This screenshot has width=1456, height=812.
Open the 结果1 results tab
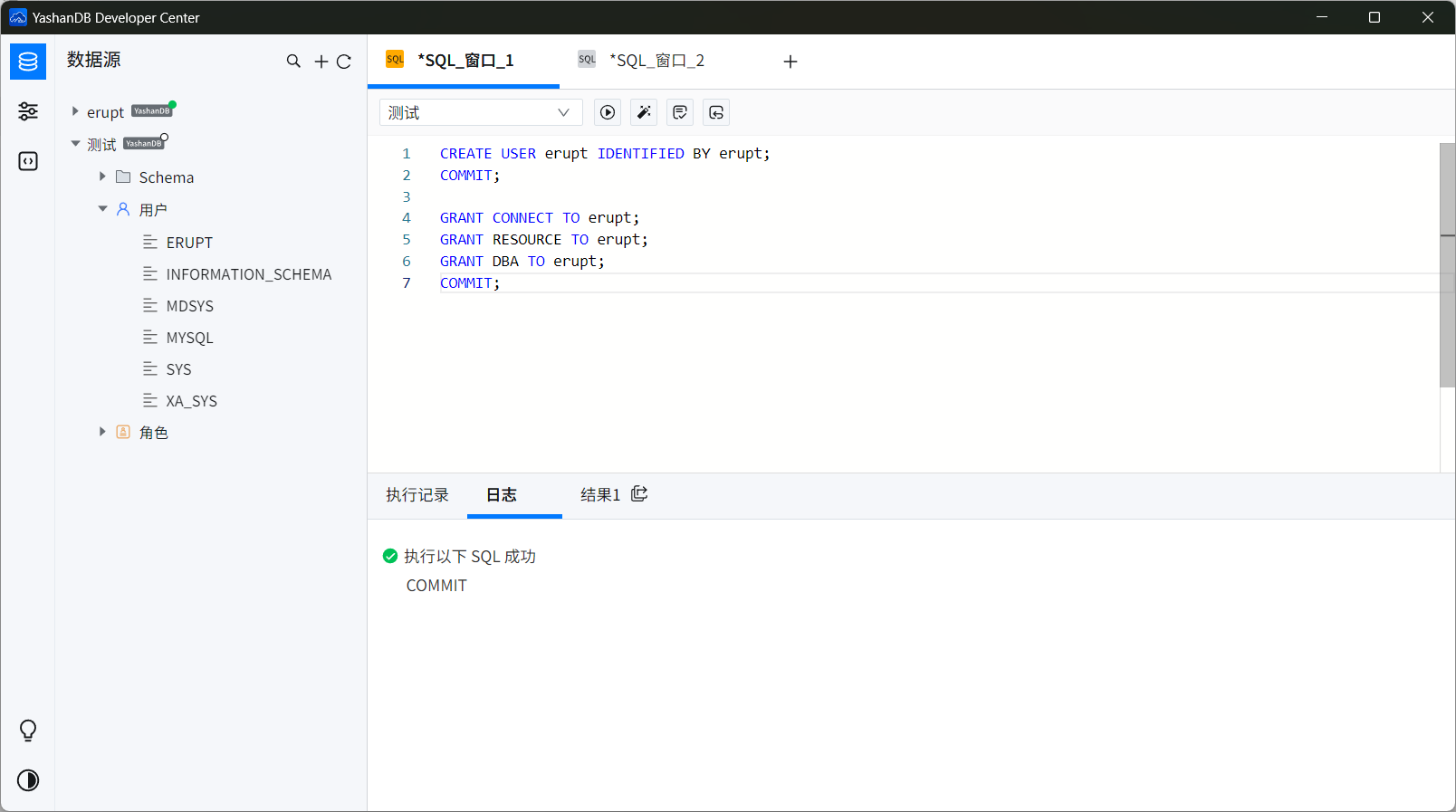tap(600, 495)
